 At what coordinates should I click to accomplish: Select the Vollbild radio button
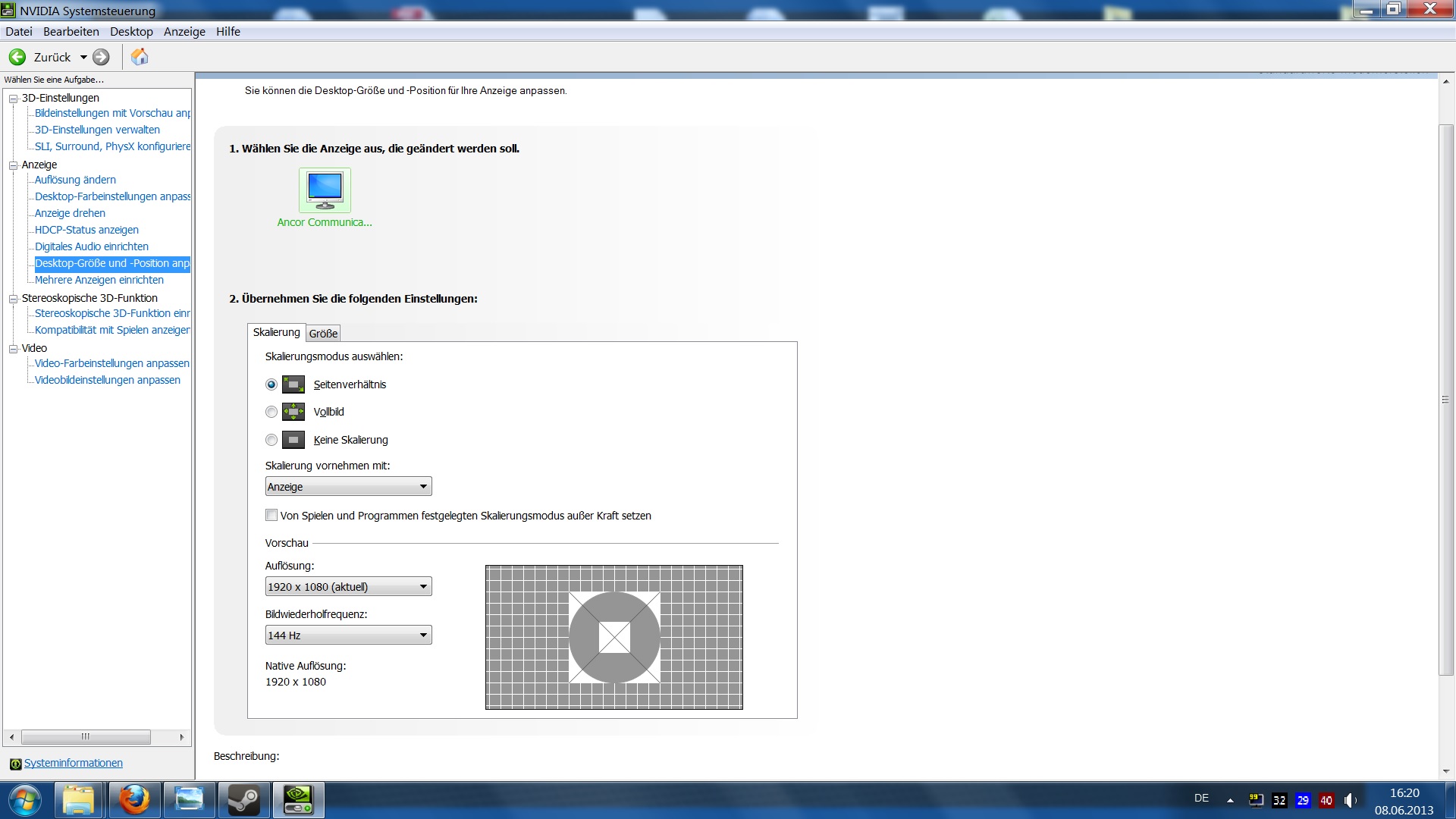(x=271, y=412)
